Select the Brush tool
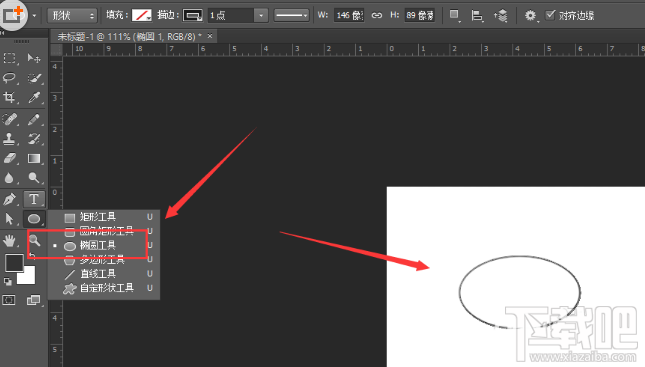Viewport: 645px width, 367px height. pos(34,119)
